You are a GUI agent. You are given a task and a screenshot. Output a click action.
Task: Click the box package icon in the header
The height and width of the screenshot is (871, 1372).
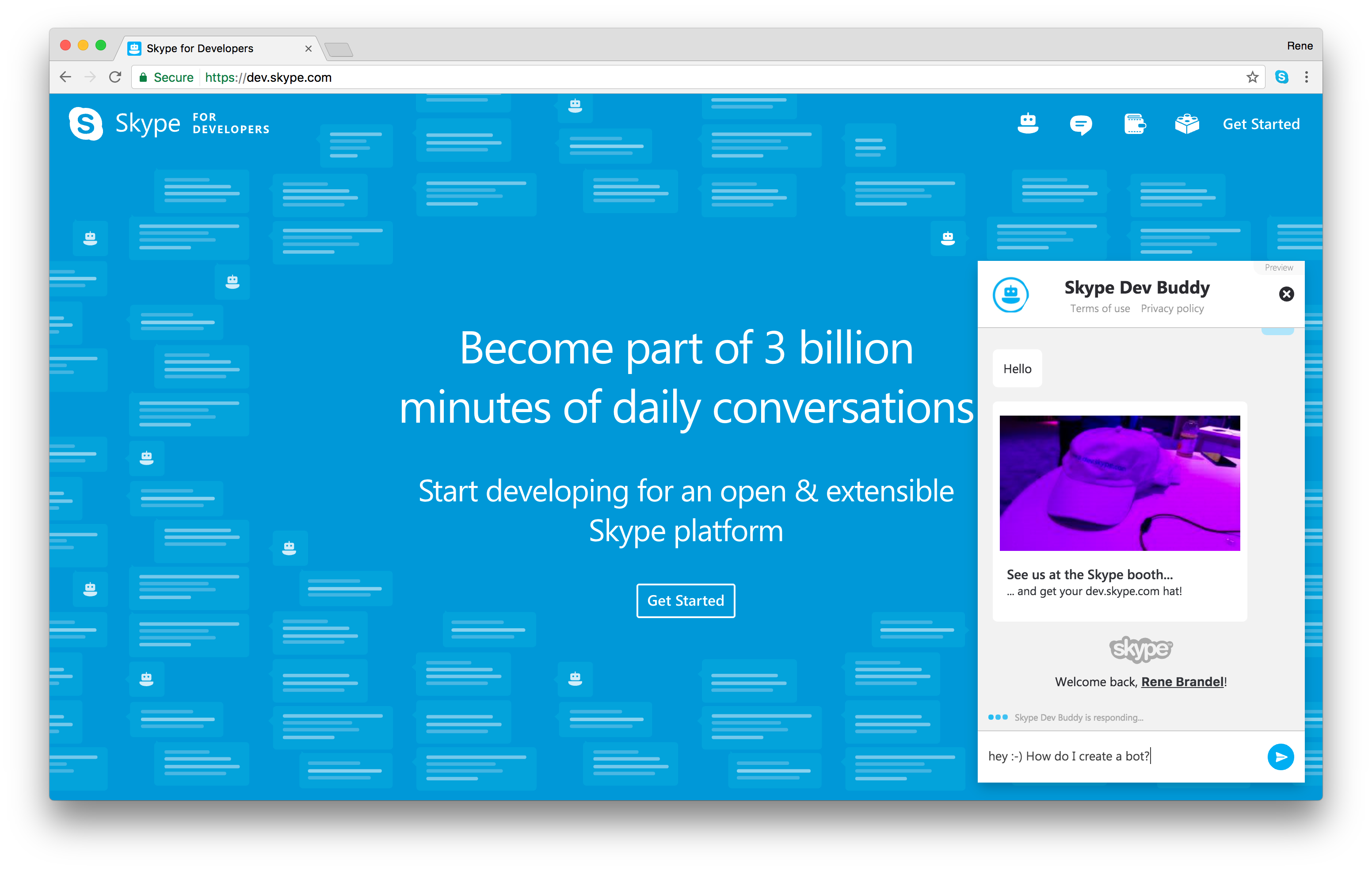(x=1187, y=124)
